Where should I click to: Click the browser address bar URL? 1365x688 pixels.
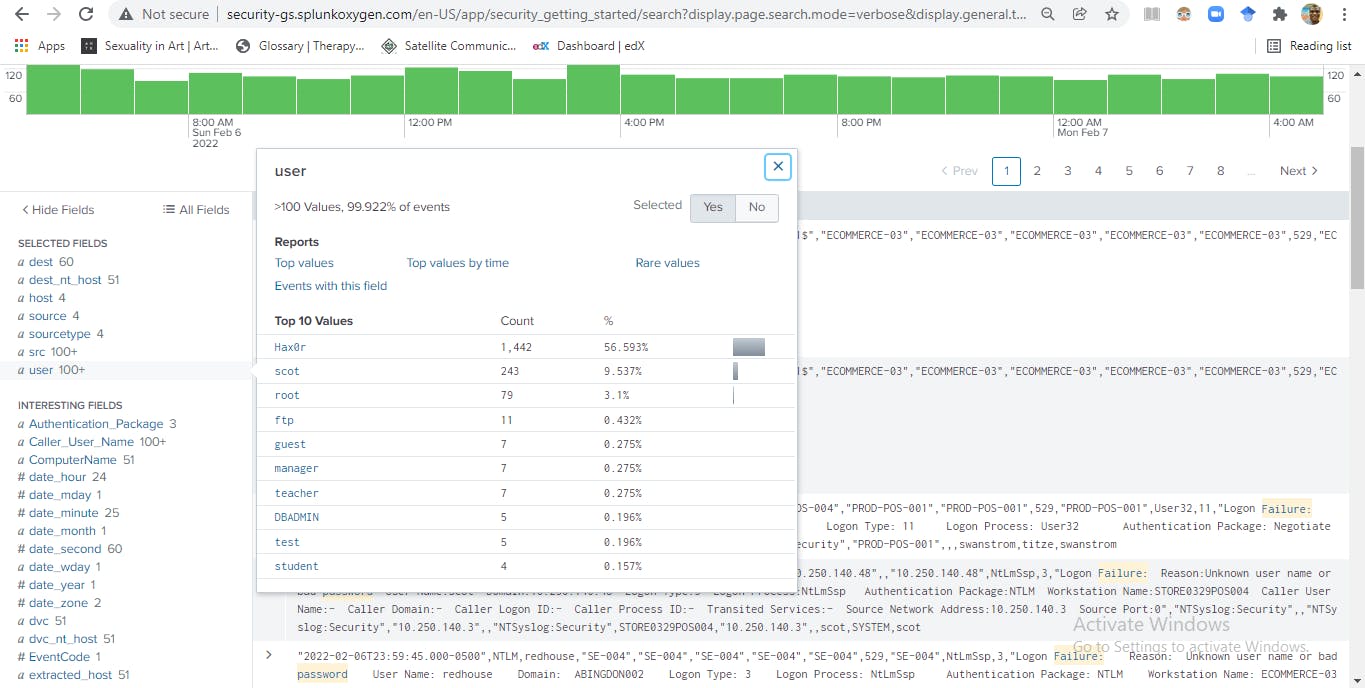point(626,15)
